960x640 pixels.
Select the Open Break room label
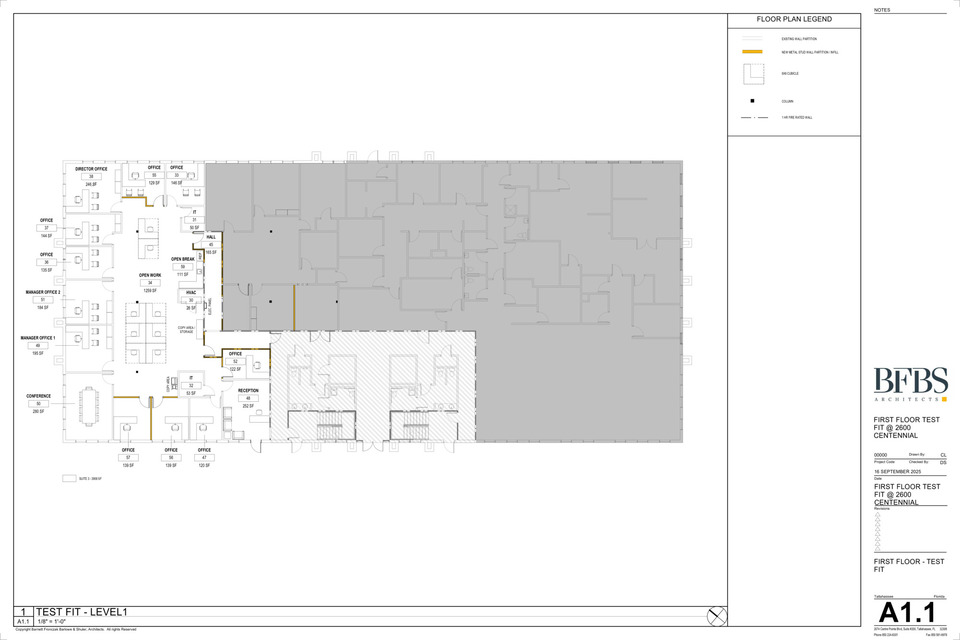coord(182,259)
